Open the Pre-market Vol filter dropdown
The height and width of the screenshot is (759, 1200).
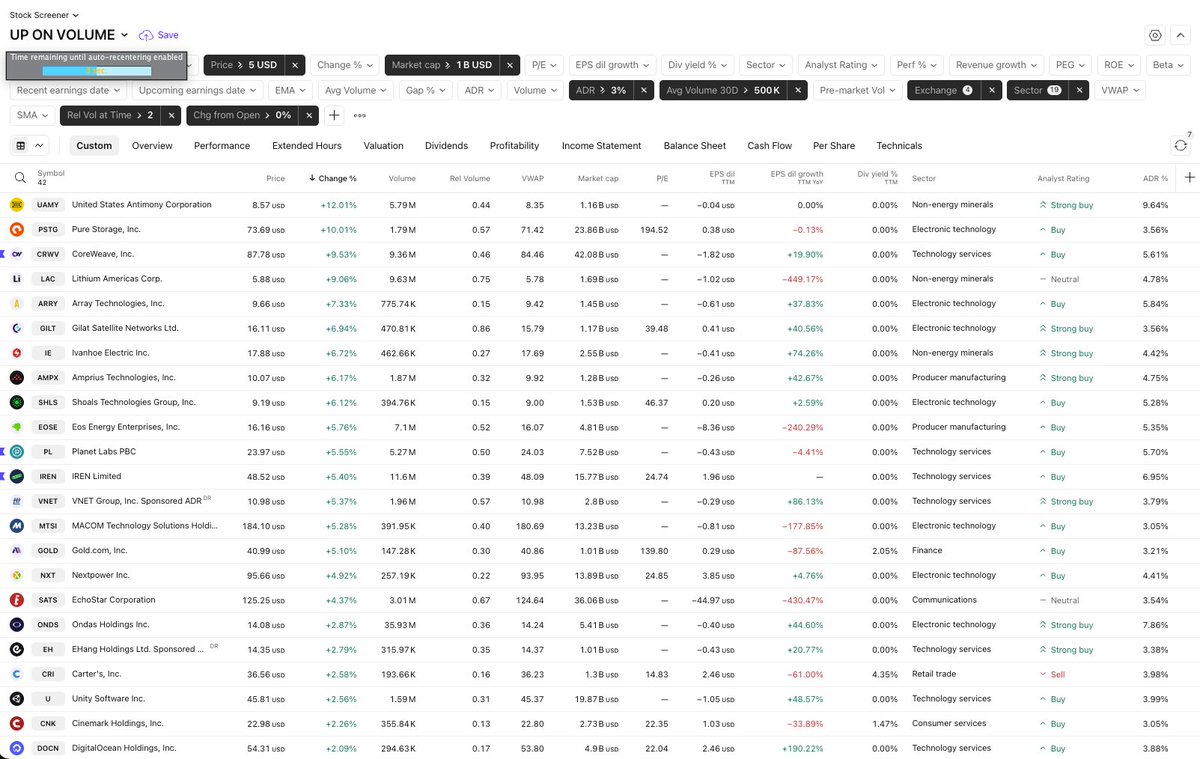coord(857,90)
